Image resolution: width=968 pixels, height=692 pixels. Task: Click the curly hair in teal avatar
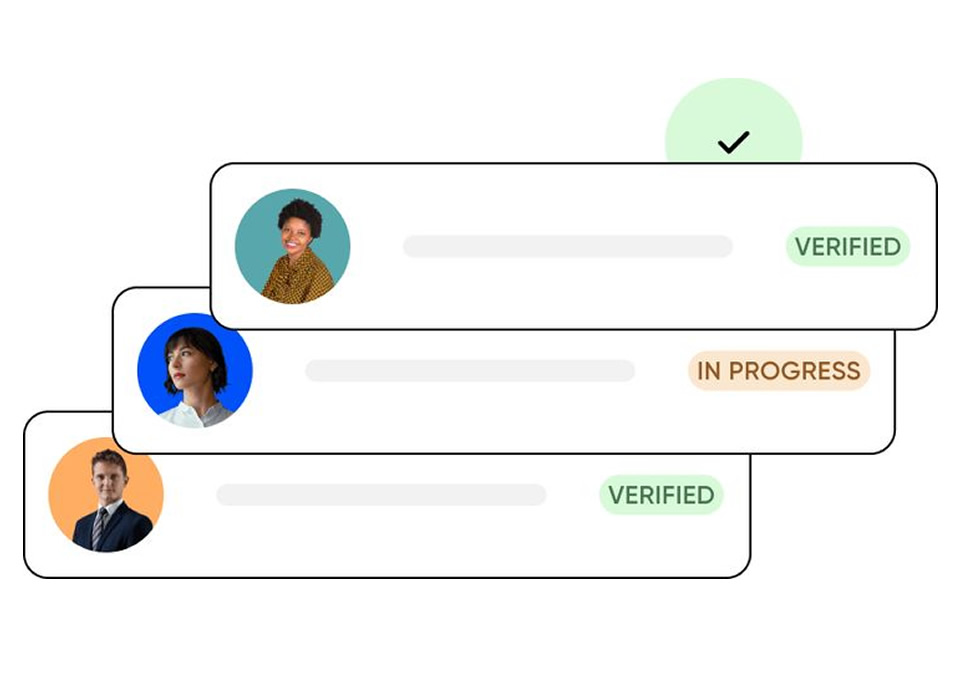(x=301, y=217)
